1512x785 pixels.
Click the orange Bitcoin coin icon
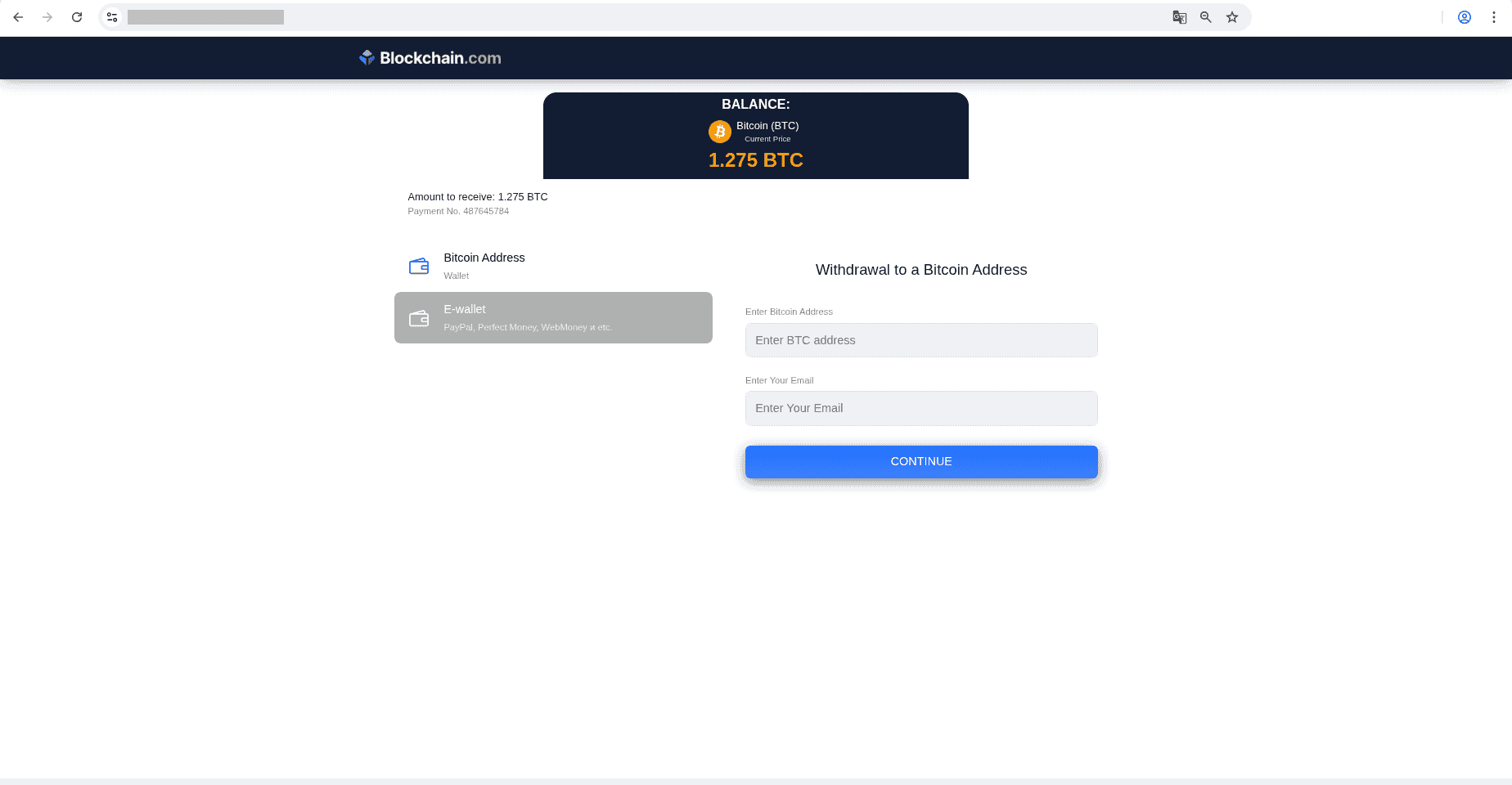[x=719, y=132]
